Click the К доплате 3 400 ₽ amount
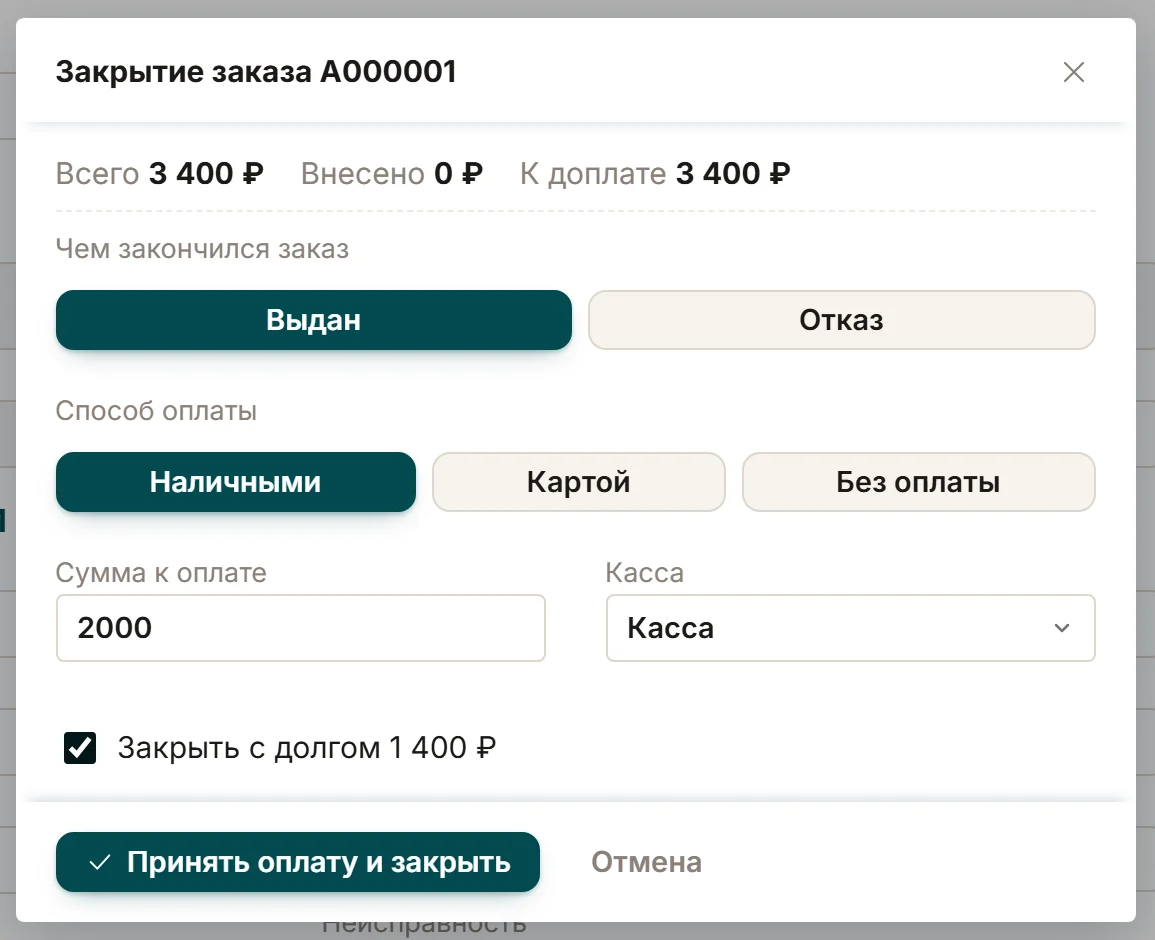The width and height of the screenshot is (1155, 940). [655, 174]
